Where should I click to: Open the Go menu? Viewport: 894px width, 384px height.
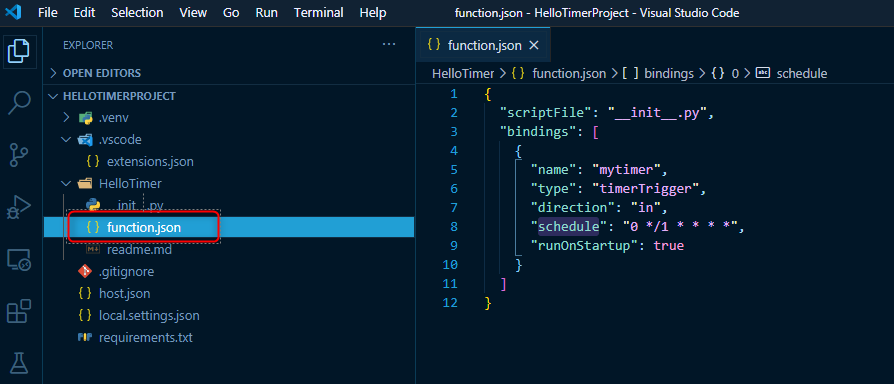click(231, 13)
